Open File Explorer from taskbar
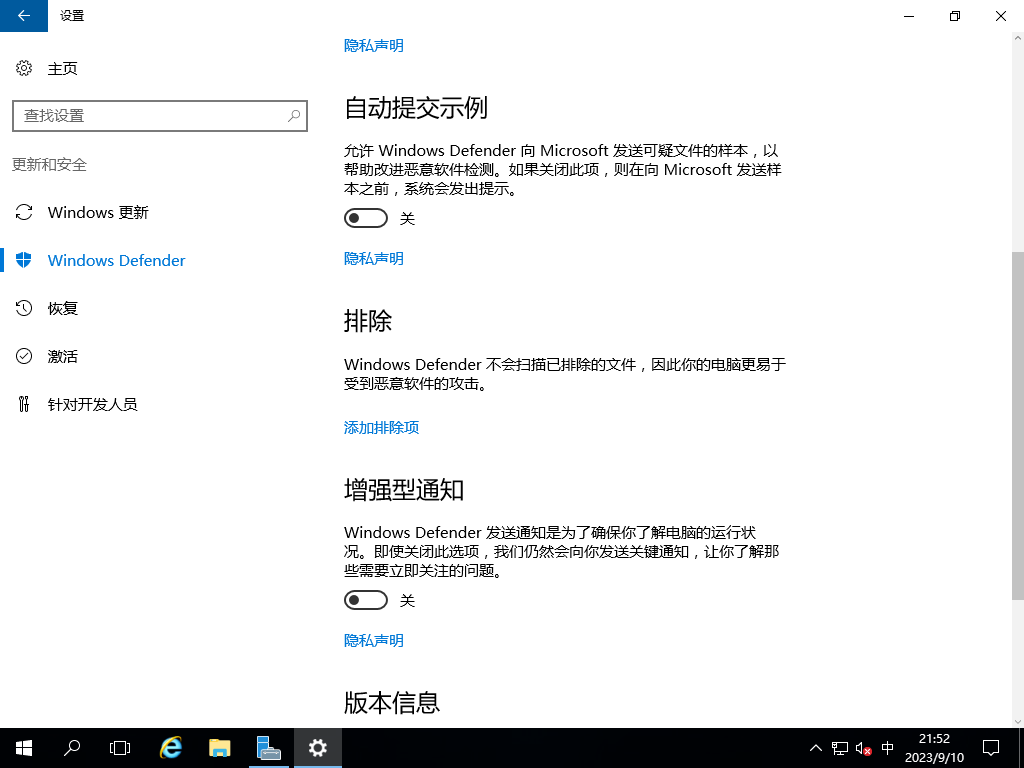1024x768 pixels. [x=219, y=748]
